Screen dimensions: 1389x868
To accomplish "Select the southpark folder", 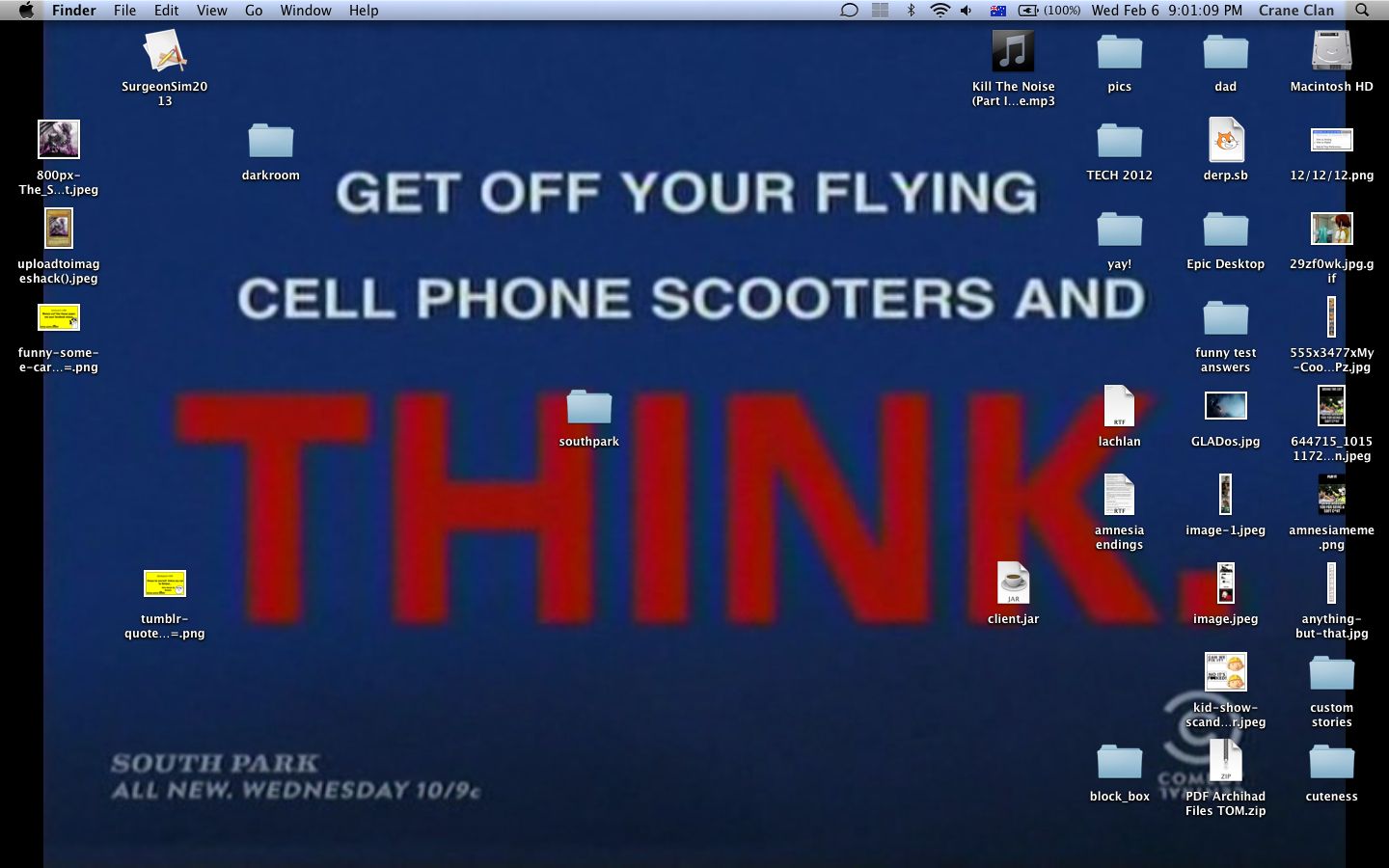I will [x=588, y=407].
